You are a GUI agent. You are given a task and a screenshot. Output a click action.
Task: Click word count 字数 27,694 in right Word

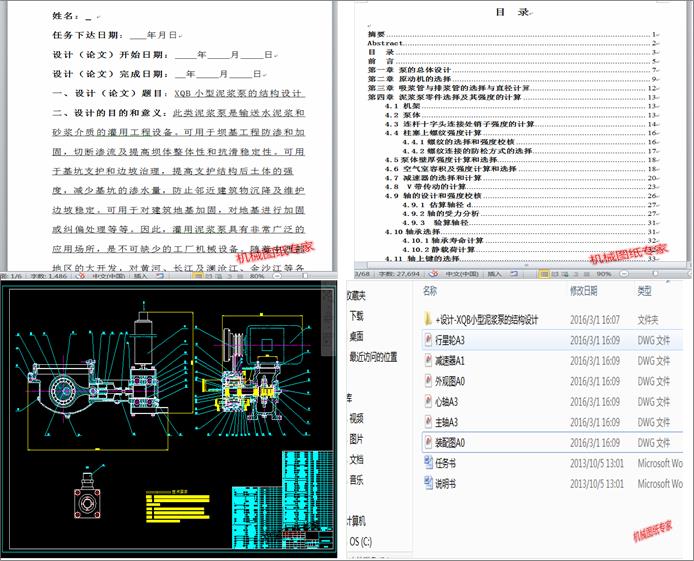399,274
